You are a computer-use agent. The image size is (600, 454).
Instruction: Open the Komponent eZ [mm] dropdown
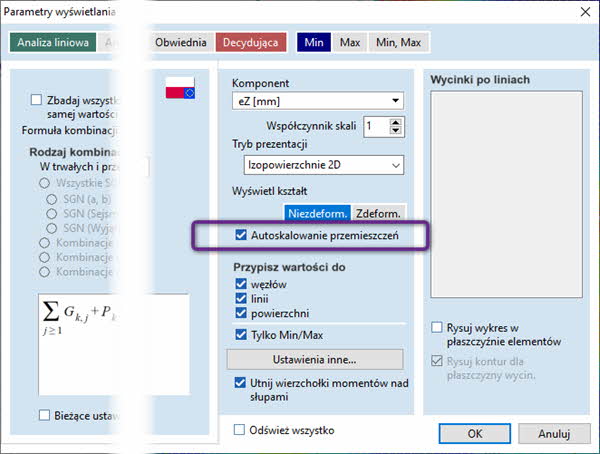[x=317, y=100]
